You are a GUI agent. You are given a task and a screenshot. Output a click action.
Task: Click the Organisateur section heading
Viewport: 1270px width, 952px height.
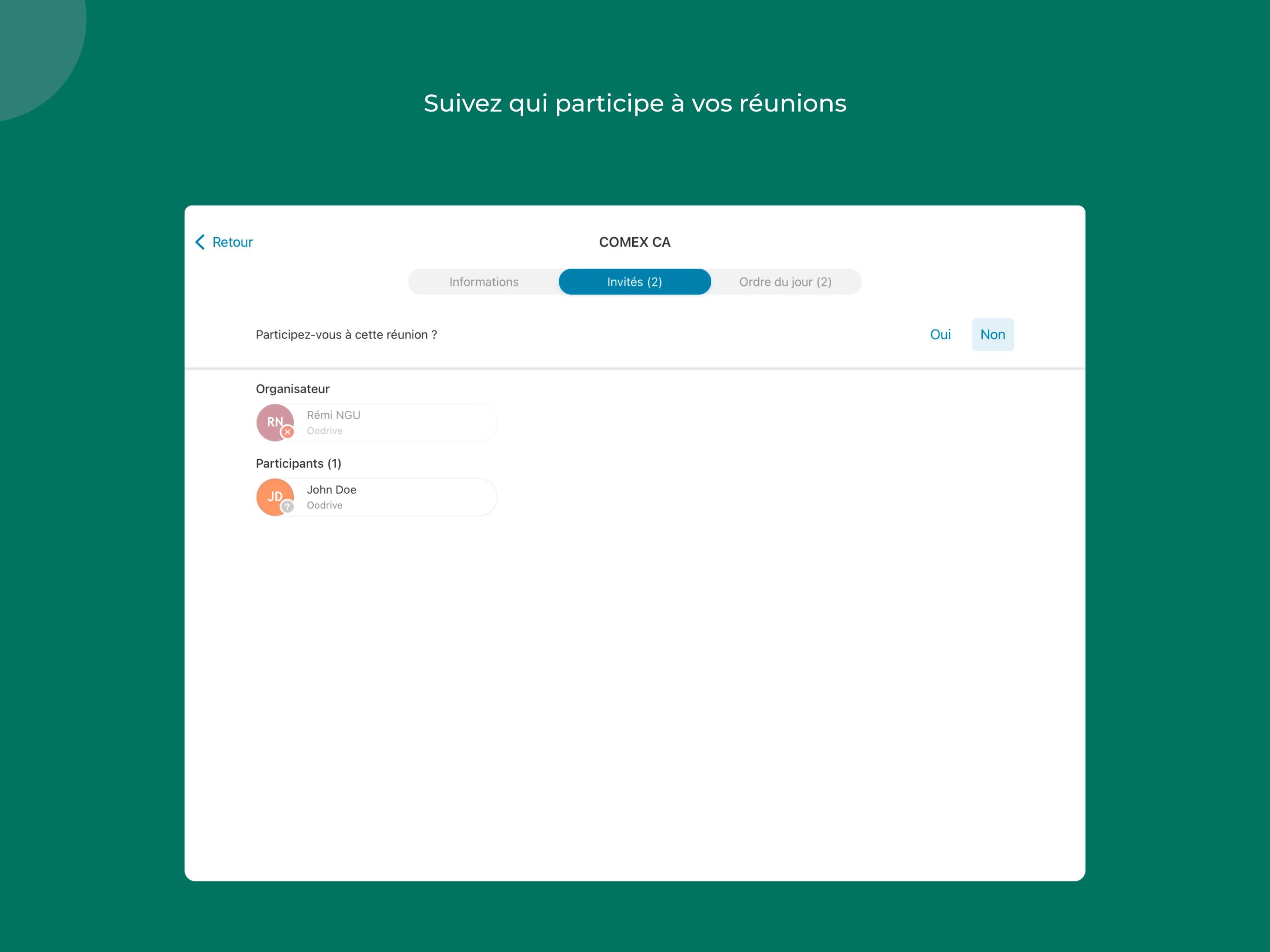point(292,389)
